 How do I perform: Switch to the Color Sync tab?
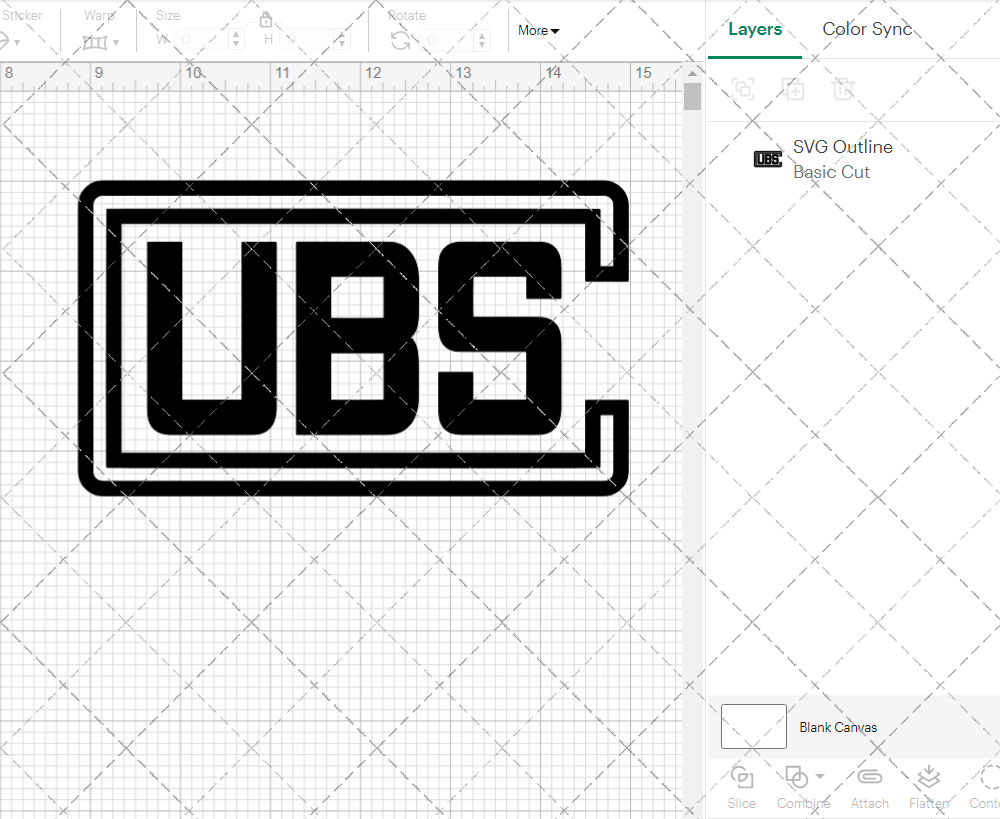[867, 29]
